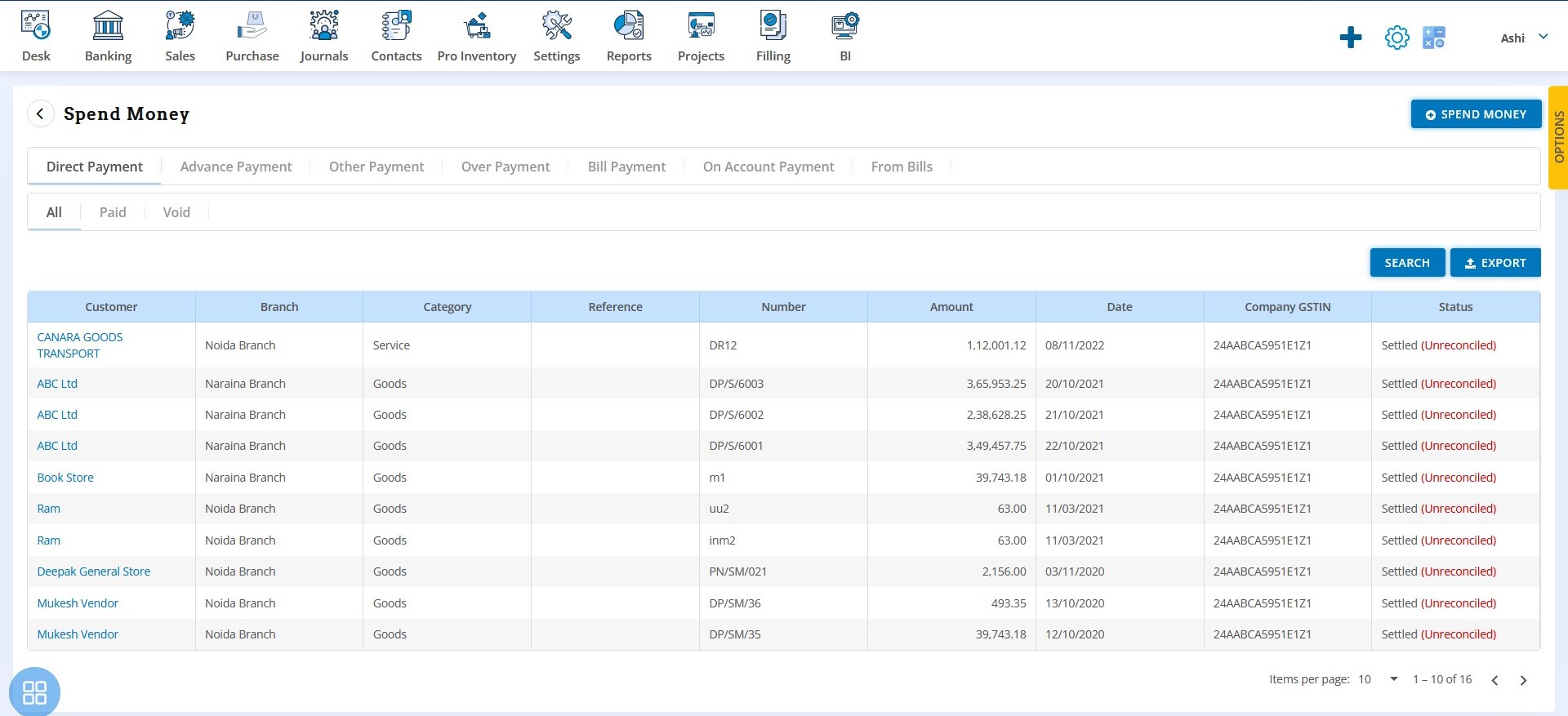Click the date 08/11/2022
Screen dimensions: 1568x716
pos(1075,345)
